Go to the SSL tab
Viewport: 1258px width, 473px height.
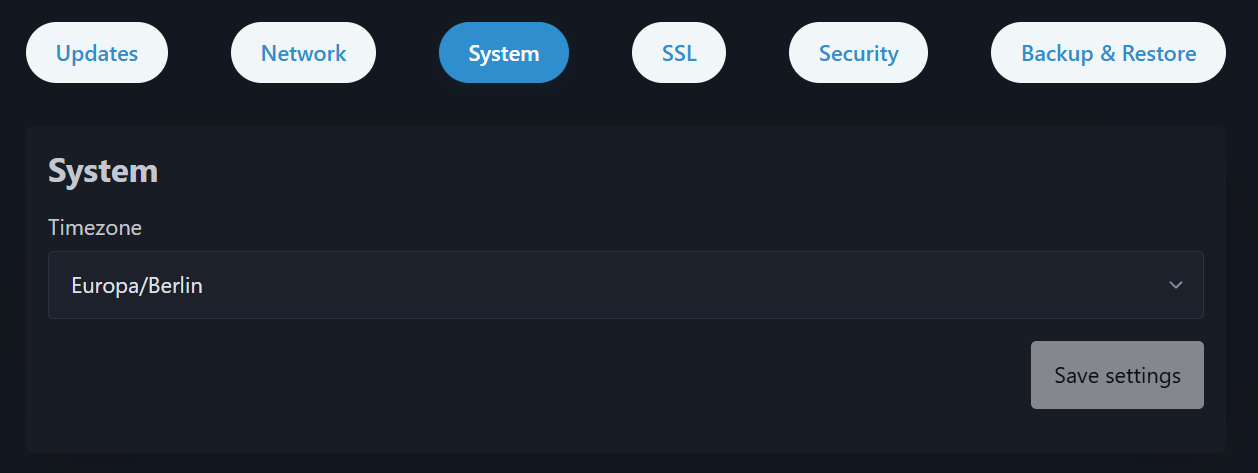(679, 53)
